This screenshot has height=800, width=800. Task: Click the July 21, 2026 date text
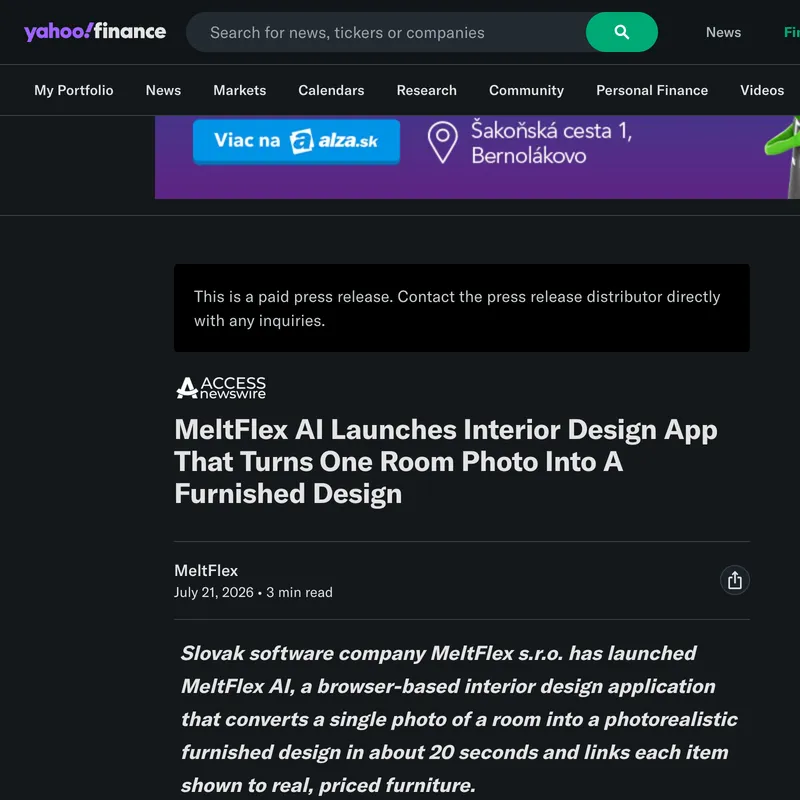[214, 592]
